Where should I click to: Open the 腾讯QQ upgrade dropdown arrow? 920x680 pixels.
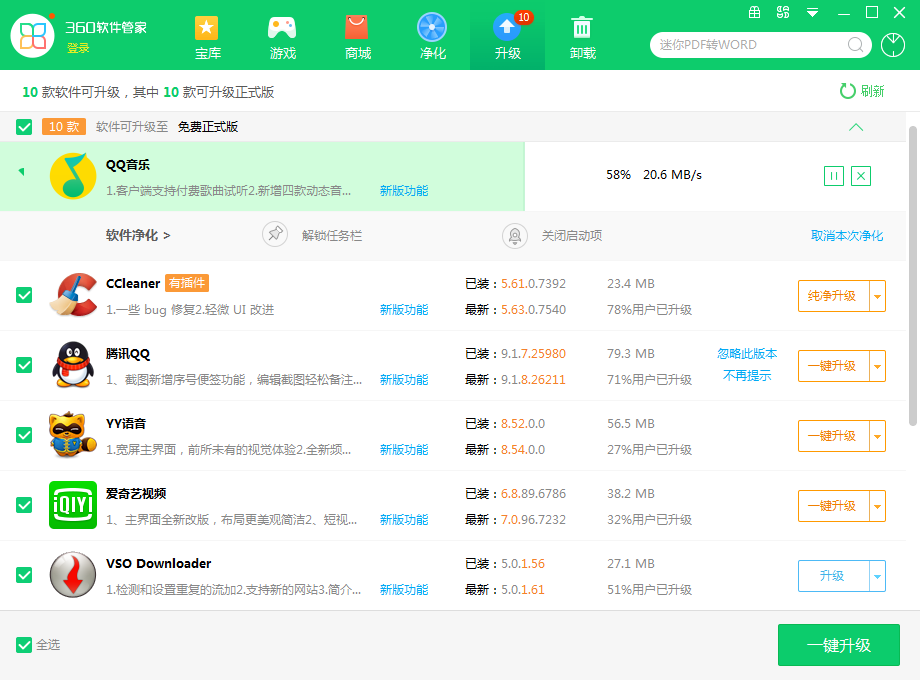[x=877, y=366]
